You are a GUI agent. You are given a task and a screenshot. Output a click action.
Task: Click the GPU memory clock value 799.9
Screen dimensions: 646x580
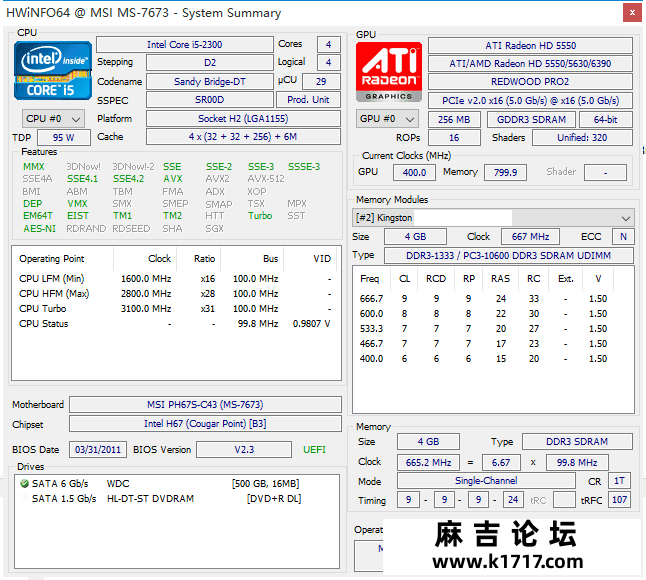point(505,173)
